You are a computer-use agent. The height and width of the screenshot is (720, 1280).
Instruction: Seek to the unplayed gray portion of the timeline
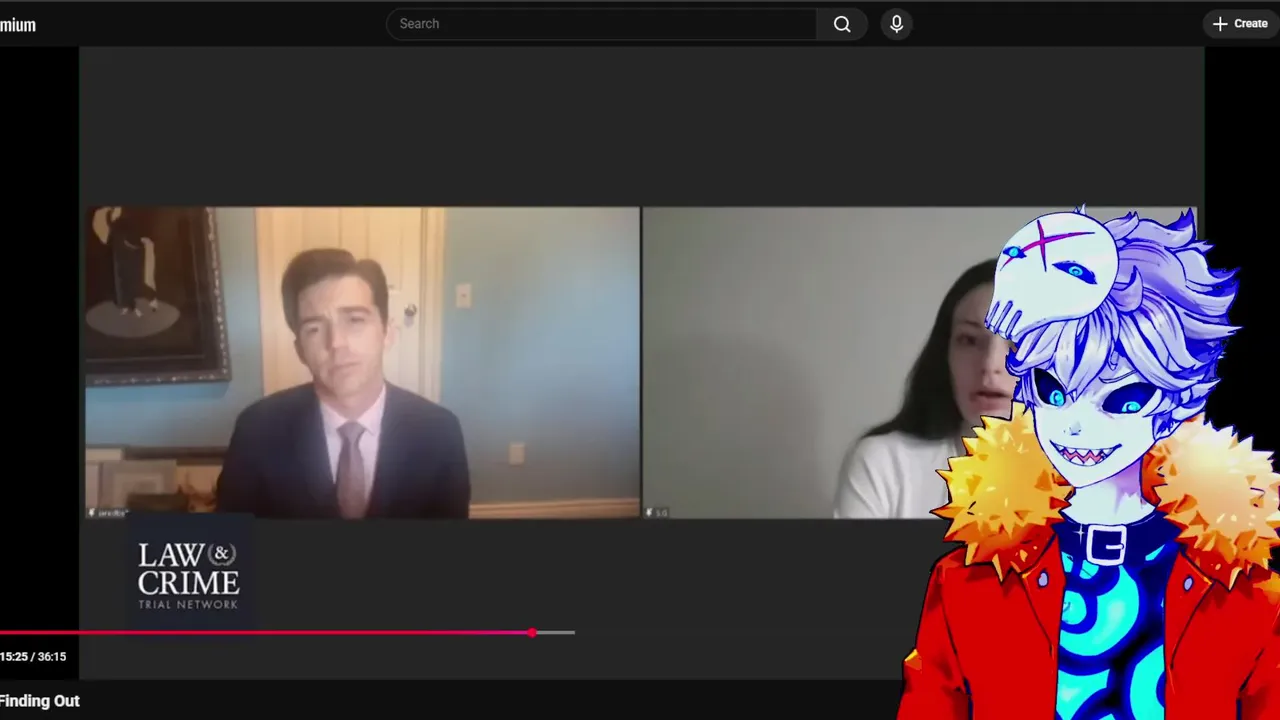pyautogui.click(x=555, y=633)
